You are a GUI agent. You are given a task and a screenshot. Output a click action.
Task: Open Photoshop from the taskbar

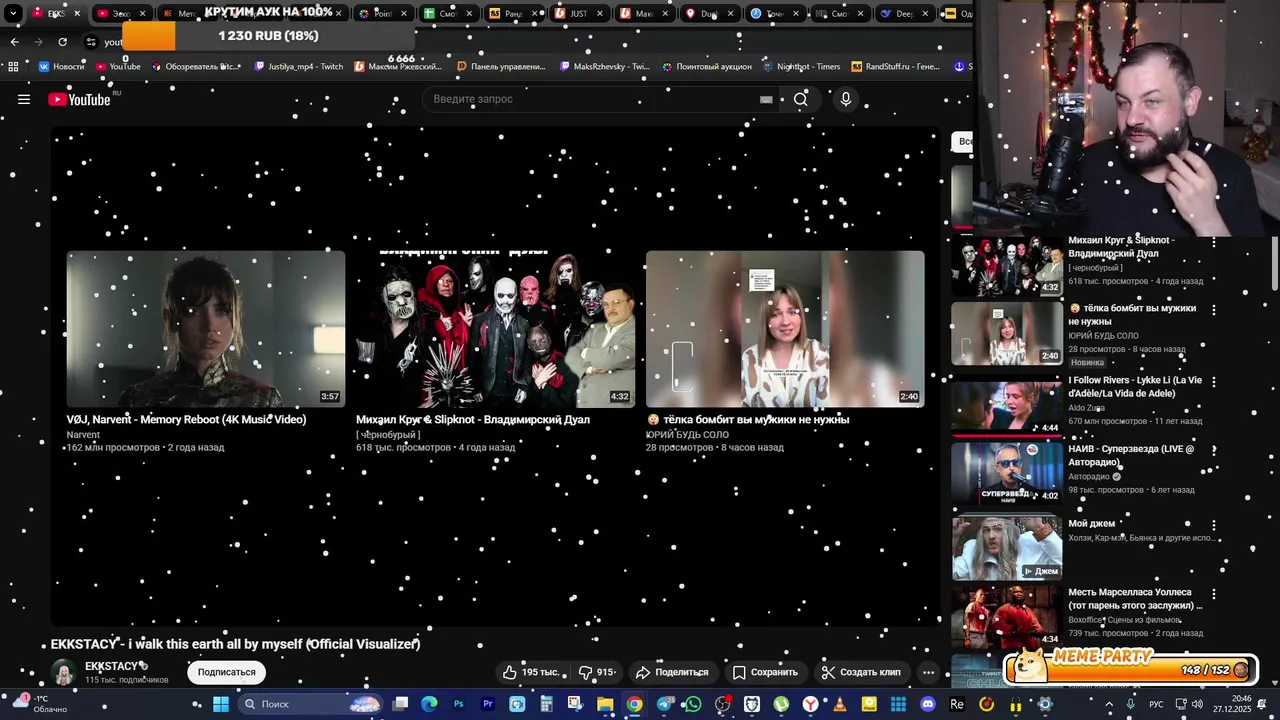point(459,704)
